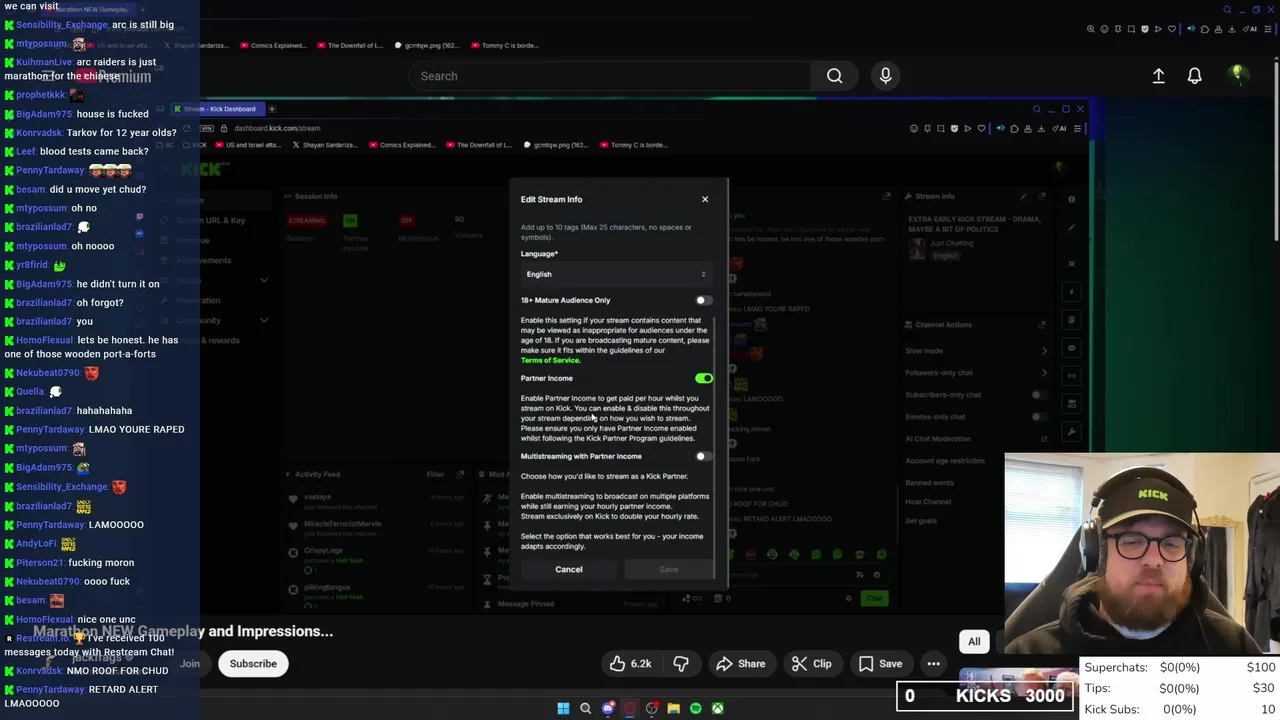This screenshot has height=720, width=1280.
Task: Open Windows Start menu
Action: [x=563, y=708]
